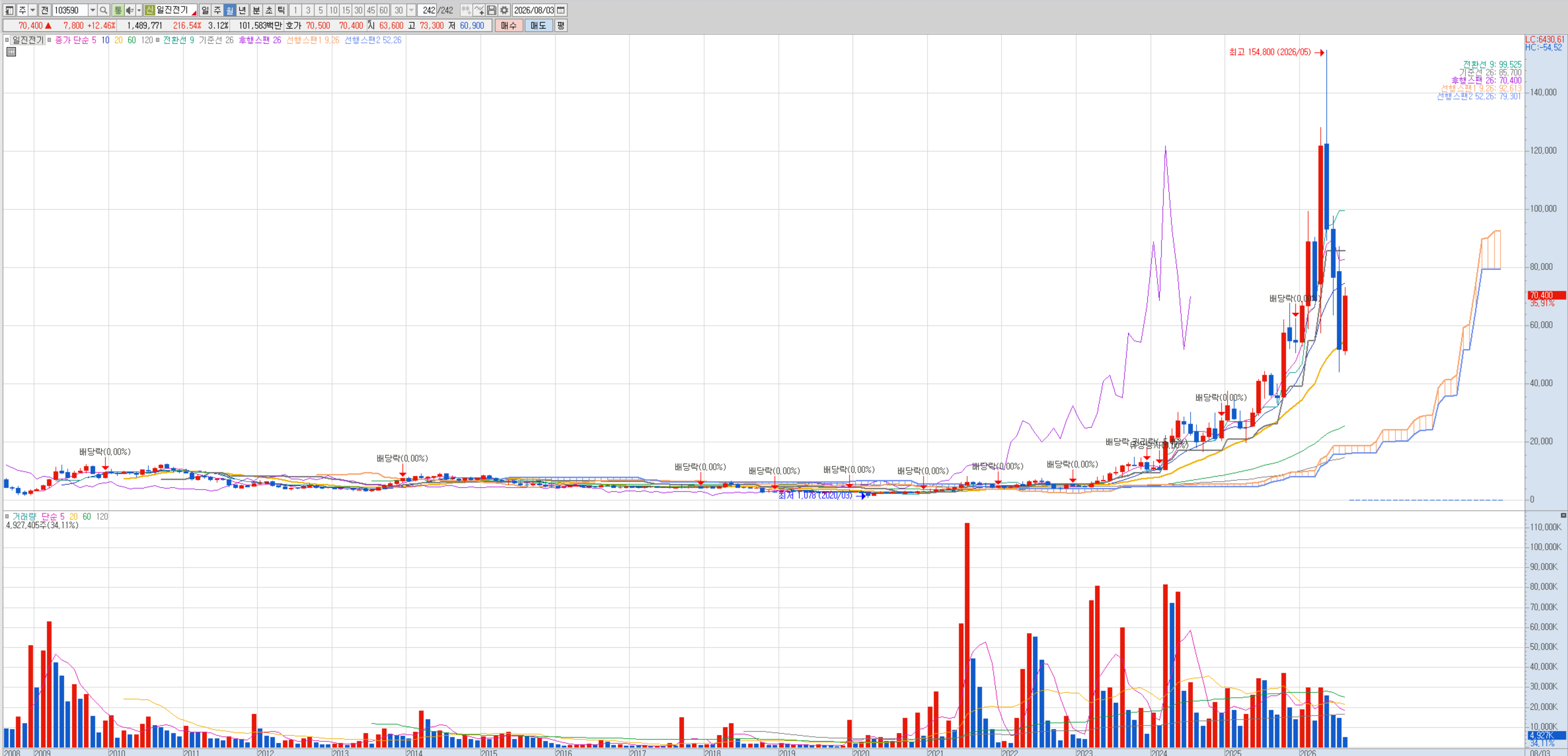Switch to minute 분 chart period
Image resolution: width=1568 pixels, height=756 pixels.
pos(256,10)
